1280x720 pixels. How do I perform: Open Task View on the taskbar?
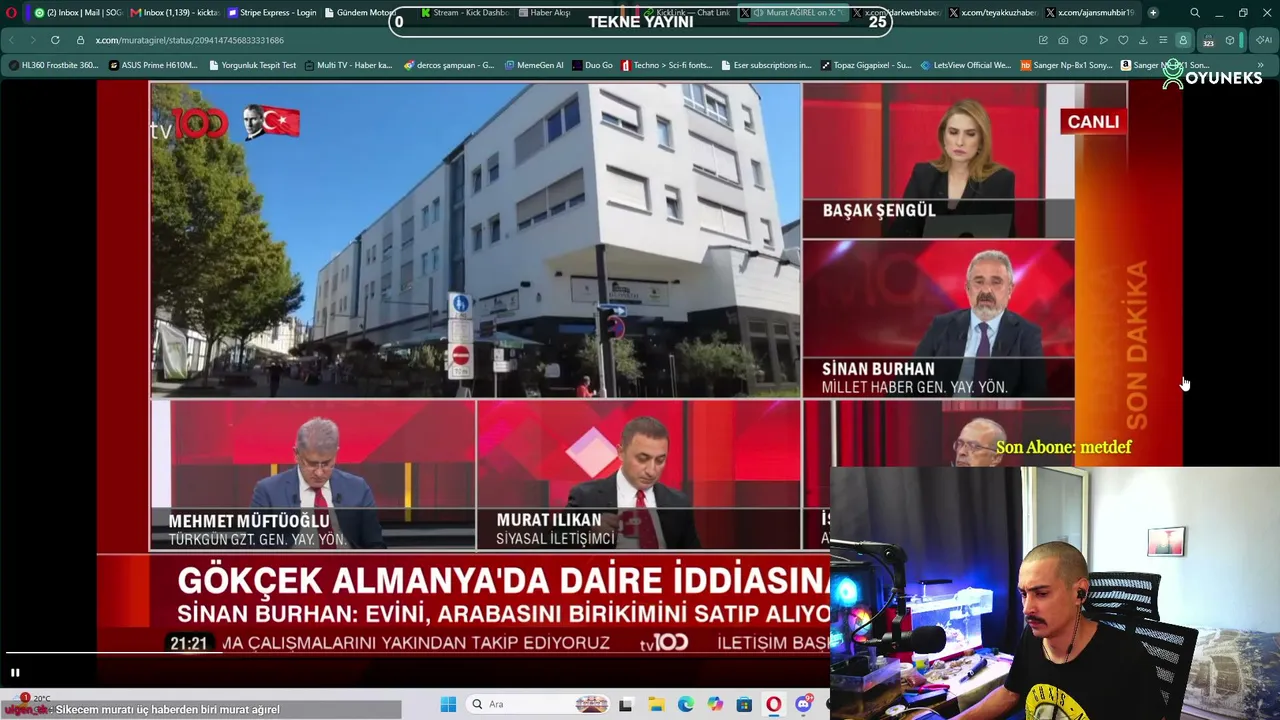click(x=626, y=704)
